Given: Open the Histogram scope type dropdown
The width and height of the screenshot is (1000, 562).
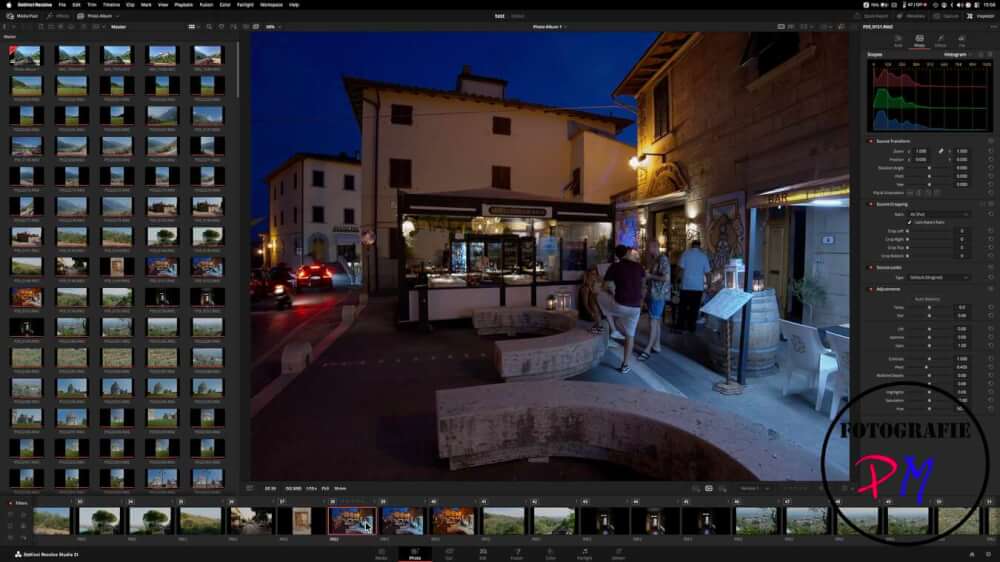Looking at the screenshot, I should point(958,55).
